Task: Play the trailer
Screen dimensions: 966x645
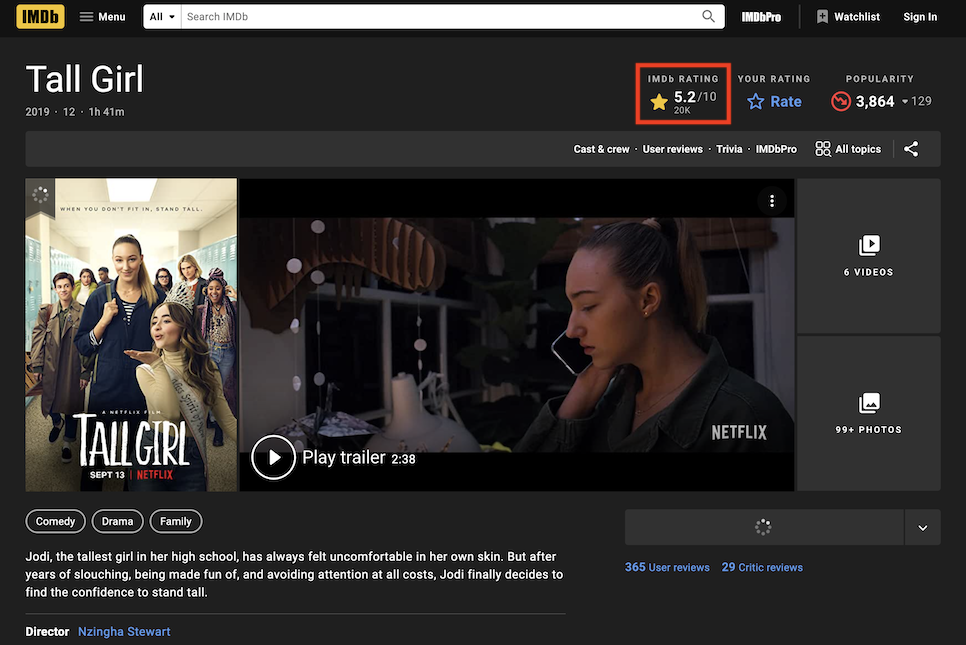Action: pyautogui.click(x=273, y=457)
